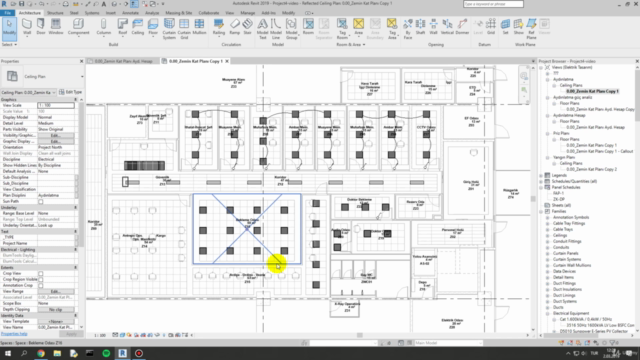This screenshot has height=360, width=640.
Task: Toggle the Crop View checkbox
Action: [x=40, y=273]
